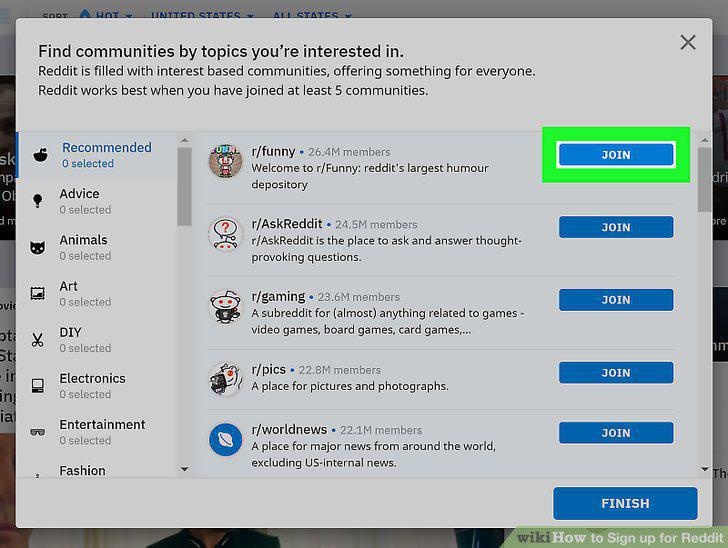This screenshot has height=548, width=728.
Task: Click the r/gaming community avatar
Action: coord(225,307)
